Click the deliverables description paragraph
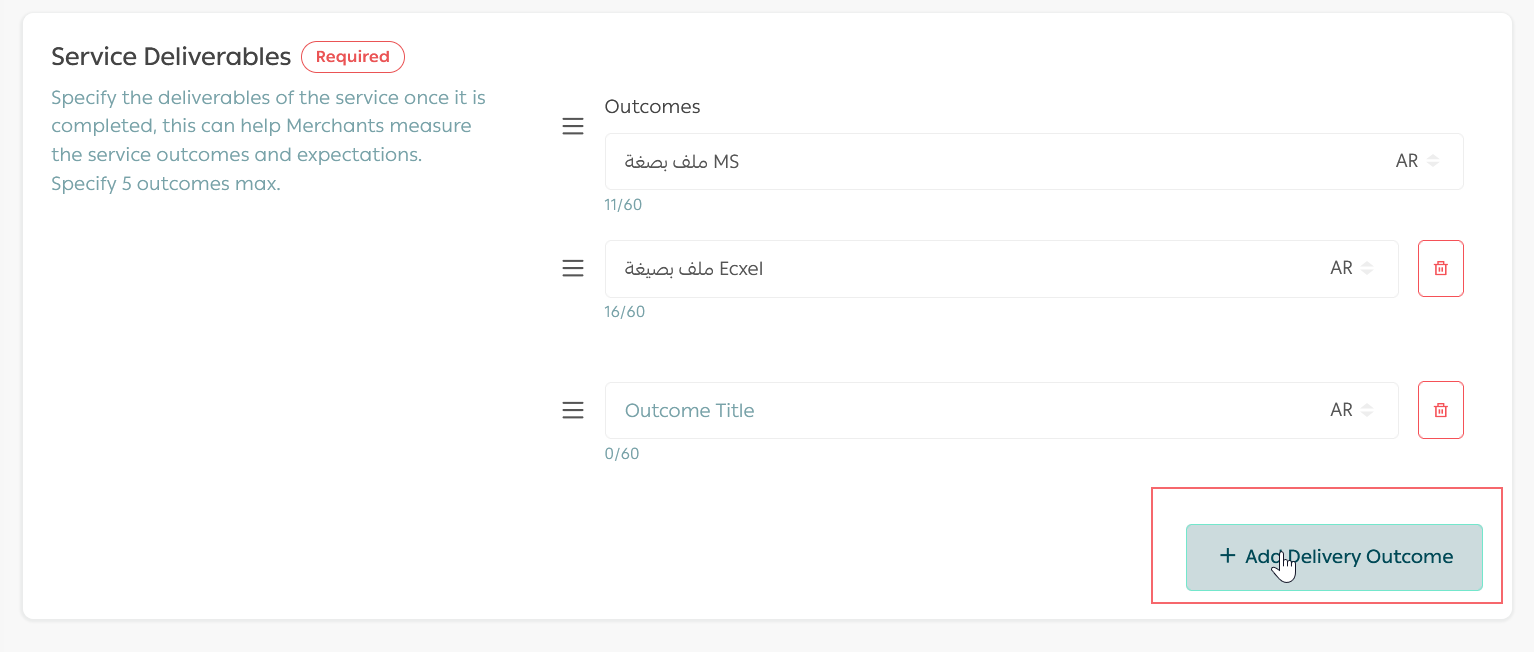Viewport: 1534px width, 652px height. 268,141
